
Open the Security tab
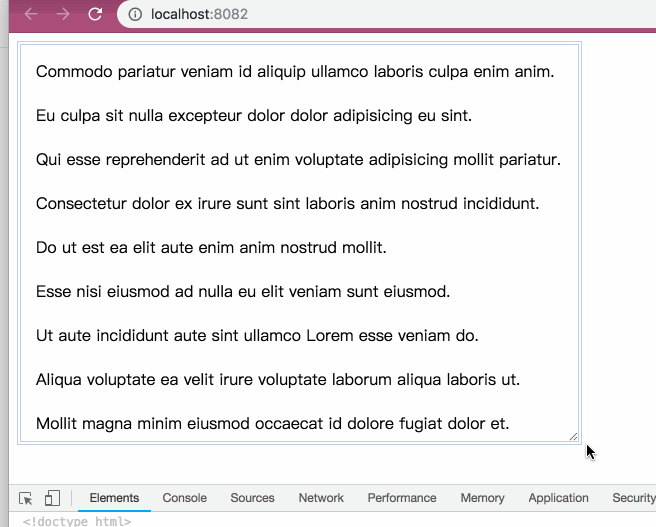pyautogui.click(x=633, y=498)
